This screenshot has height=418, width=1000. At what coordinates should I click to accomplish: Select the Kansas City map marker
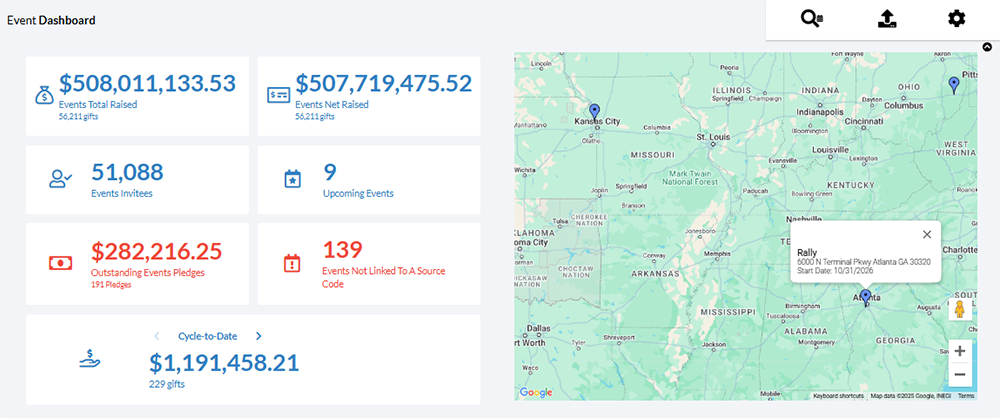(x=595, y=114)
